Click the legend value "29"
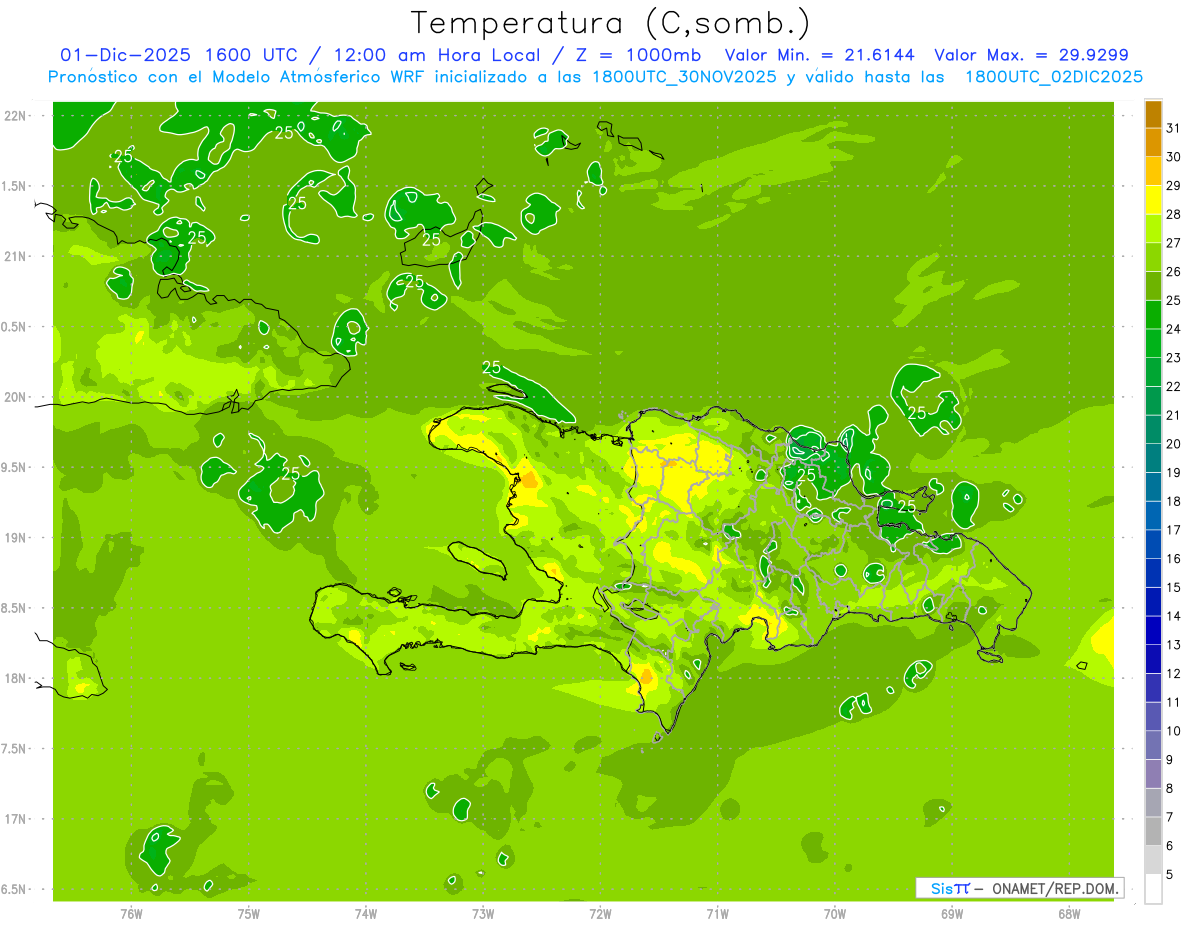Viewport: 1200px width, 927px height. click(x=1174, y=185)
